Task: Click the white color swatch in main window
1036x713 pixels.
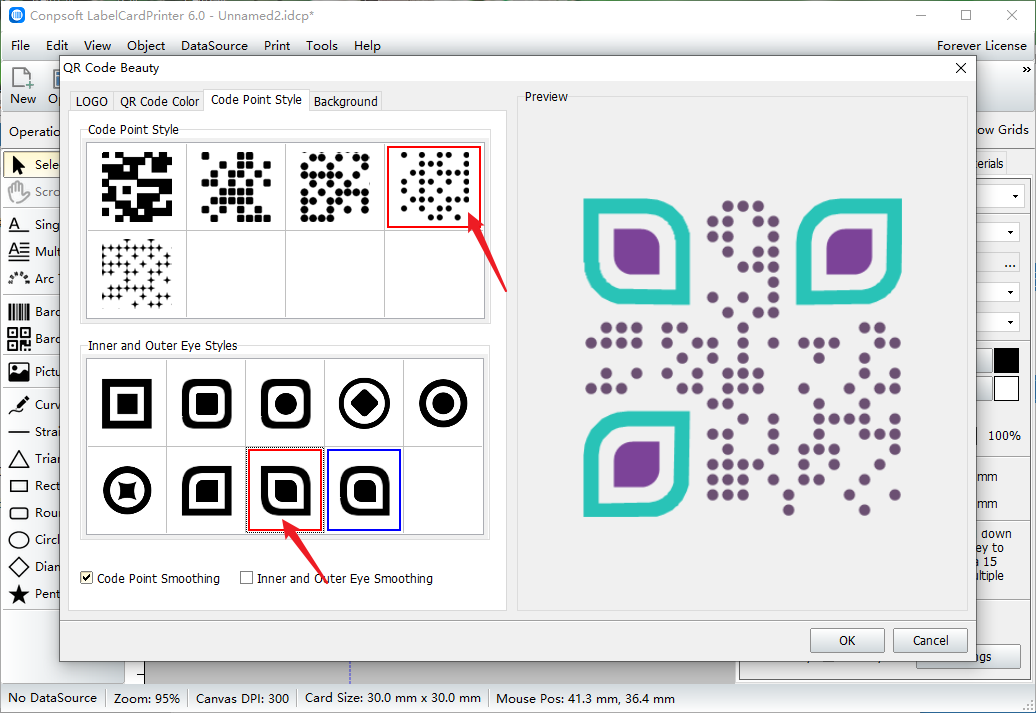Action: point(1006,389)
